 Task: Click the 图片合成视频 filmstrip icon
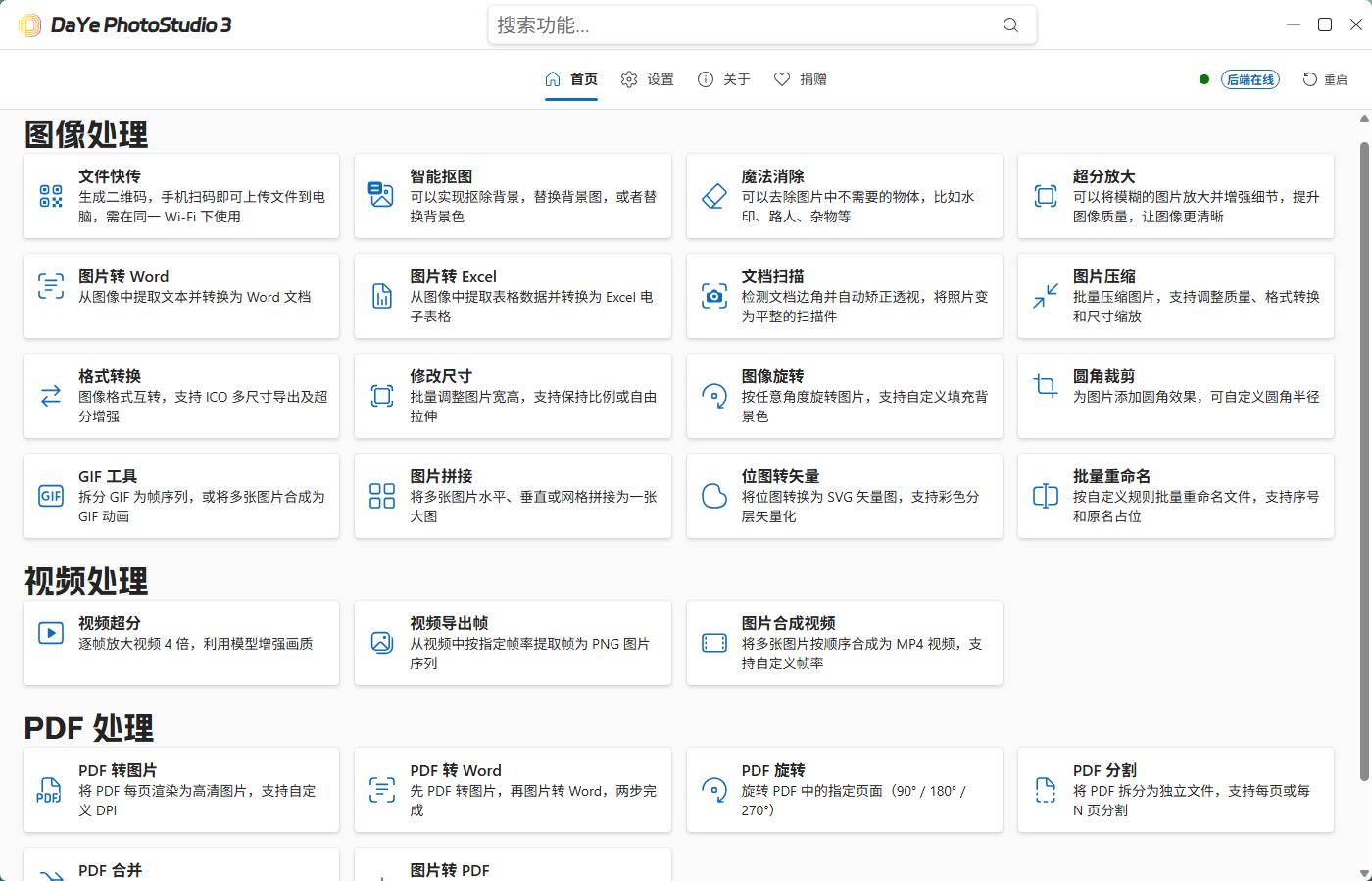click(x=714, y=643)
